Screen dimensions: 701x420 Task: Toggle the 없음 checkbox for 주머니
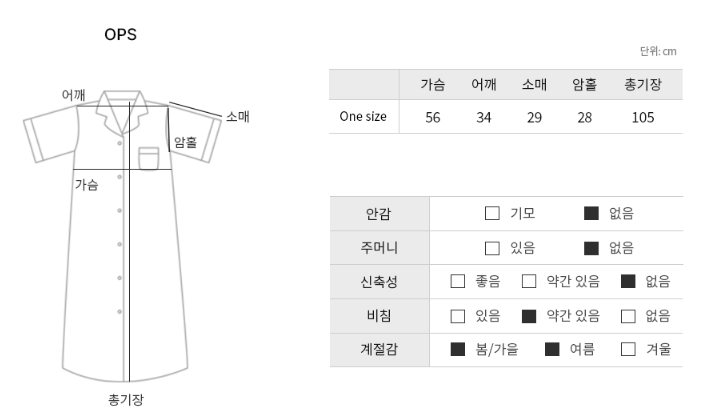591,248
